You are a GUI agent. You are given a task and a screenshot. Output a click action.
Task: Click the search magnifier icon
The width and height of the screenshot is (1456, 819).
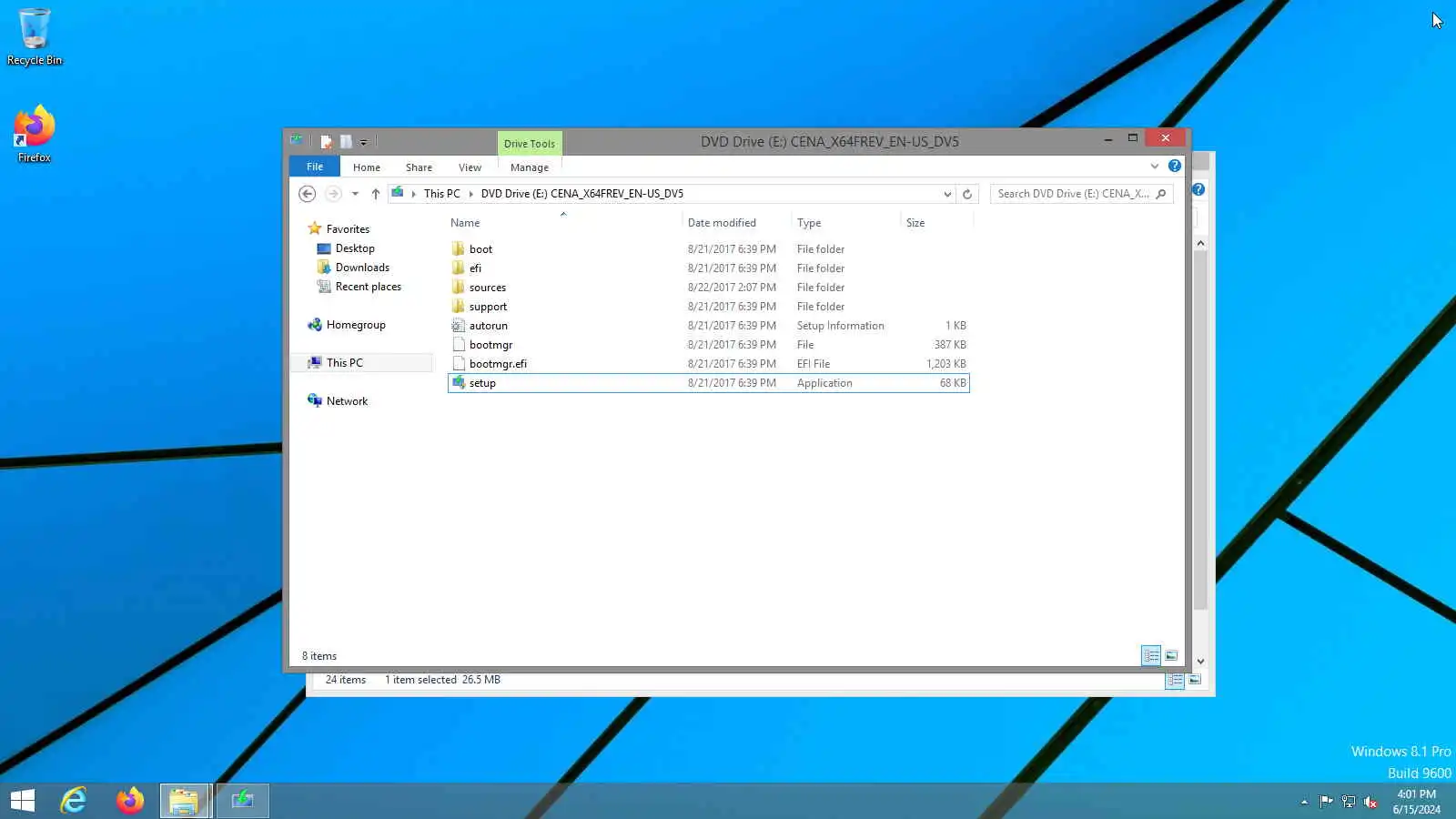pyautogui.click(x=1161, y=194)
